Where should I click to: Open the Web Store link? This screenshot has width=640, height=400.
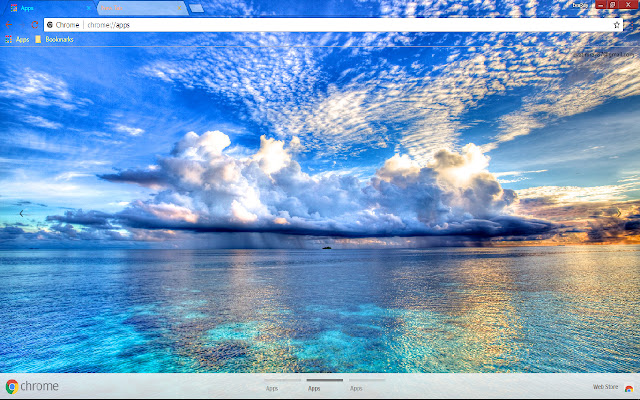[x=605, y=387]
